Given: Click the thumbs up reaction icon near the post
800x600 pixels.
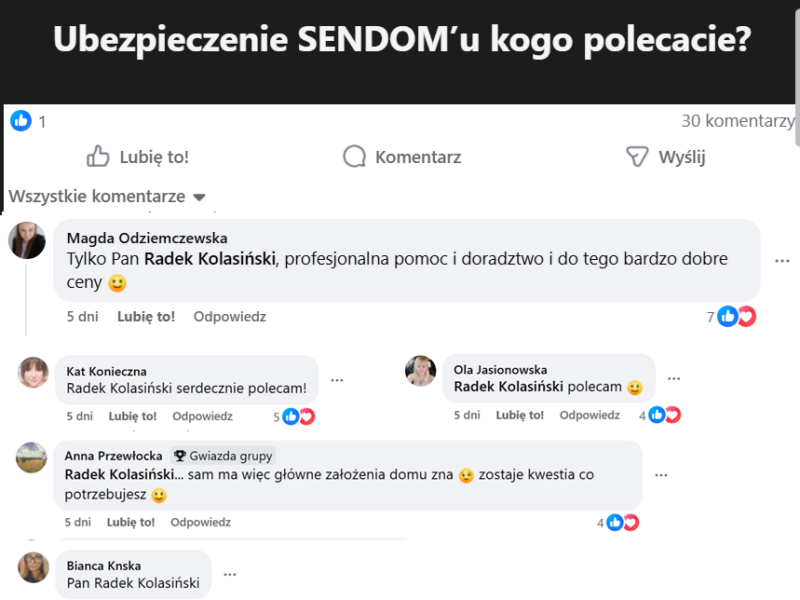Looking at the screenshot, I should (x=21, y=120).
